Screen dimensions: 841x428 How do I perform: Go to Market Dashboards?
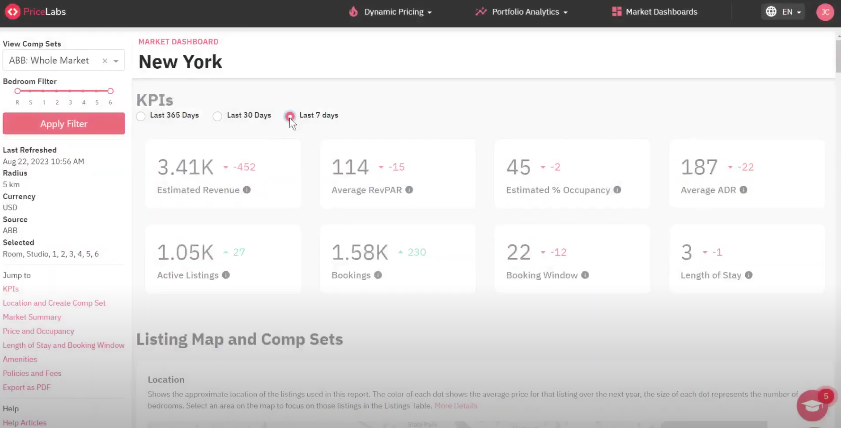click(x=654, y=12)
